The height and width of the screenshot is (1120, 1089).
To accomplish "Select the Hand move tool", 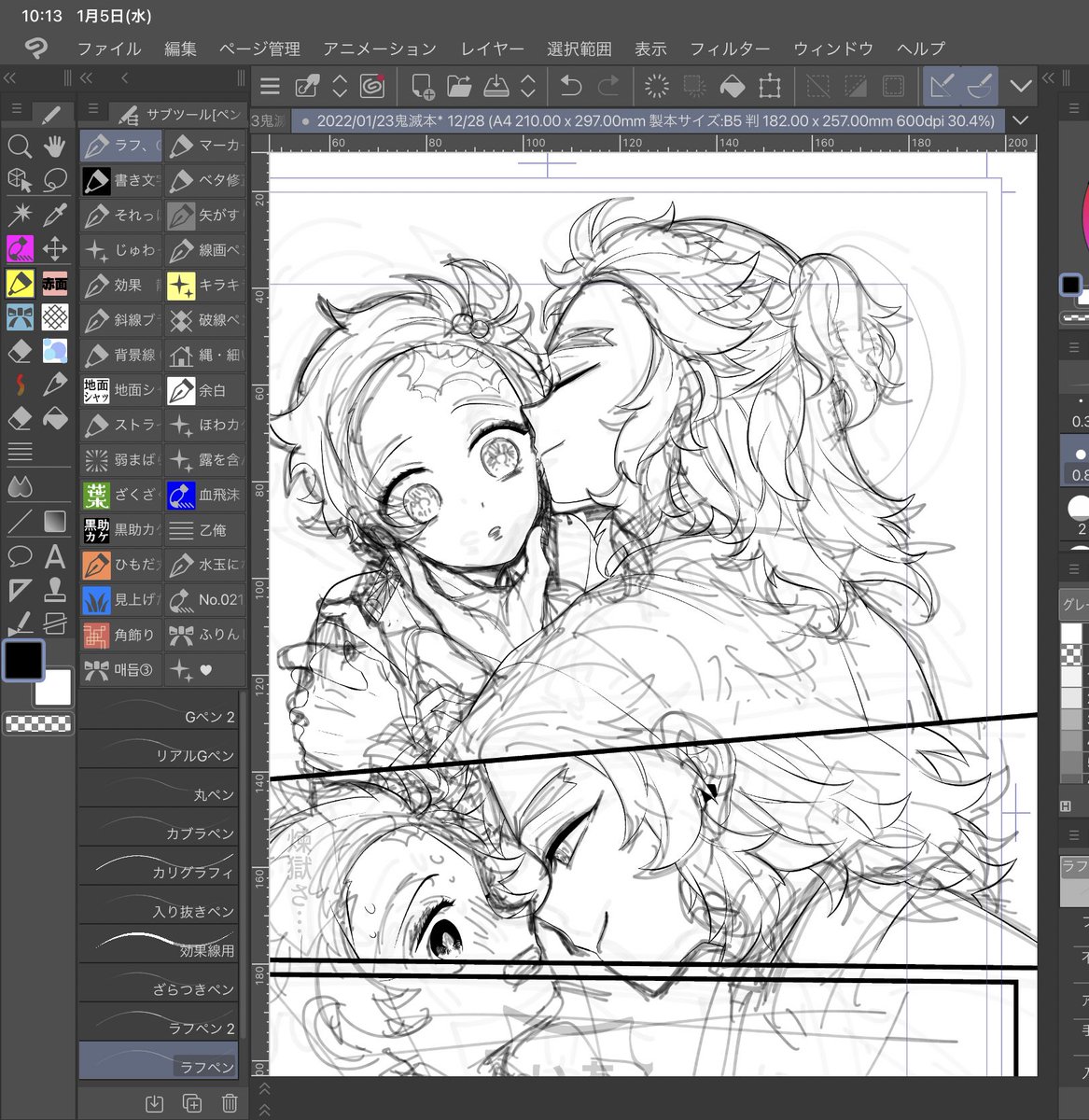I will pyautogui.click(x=55, y=146).
